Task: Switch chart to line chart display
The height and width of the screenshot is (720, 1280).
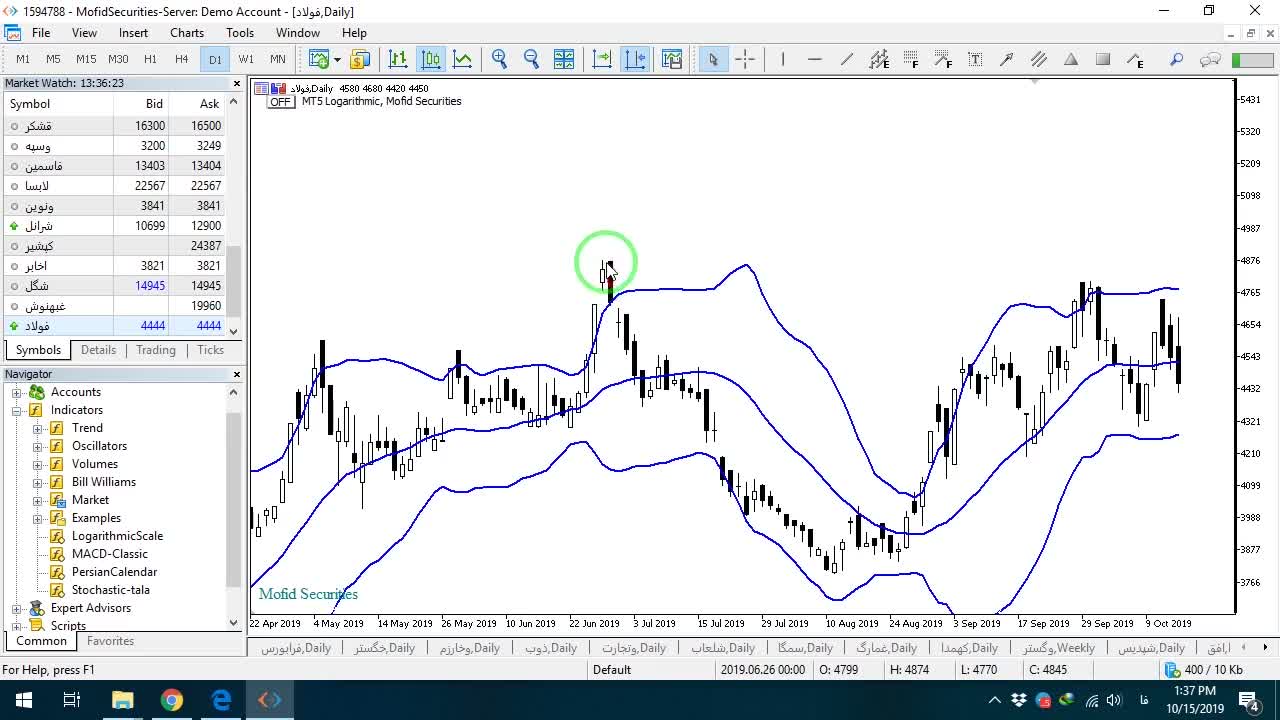Action: coord(463,59)
